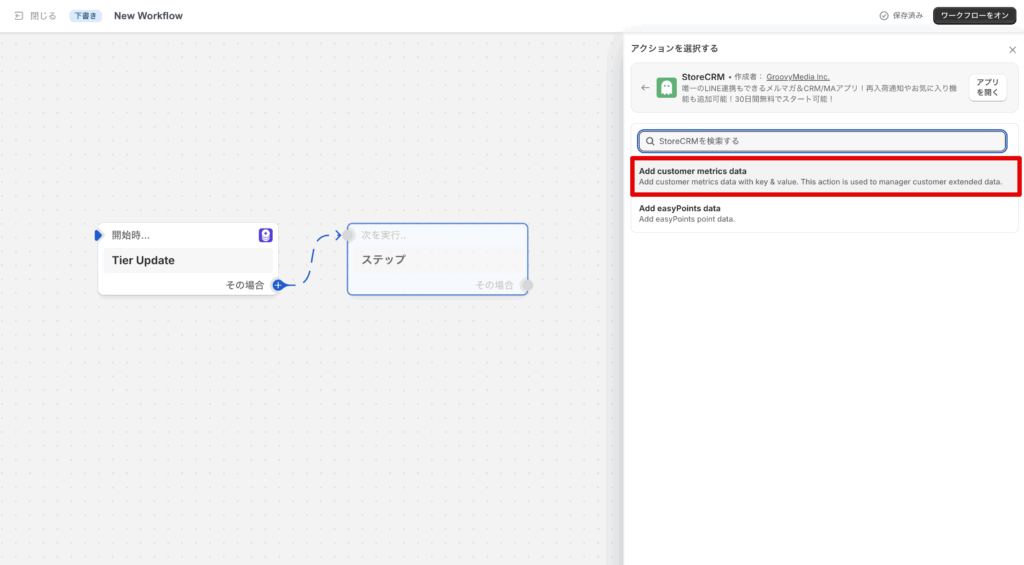This screenshot has width=1024, height=565.
Task: Click the 開始時... label on trigger card
Action: pyautogui.click(x=131, y=235)
